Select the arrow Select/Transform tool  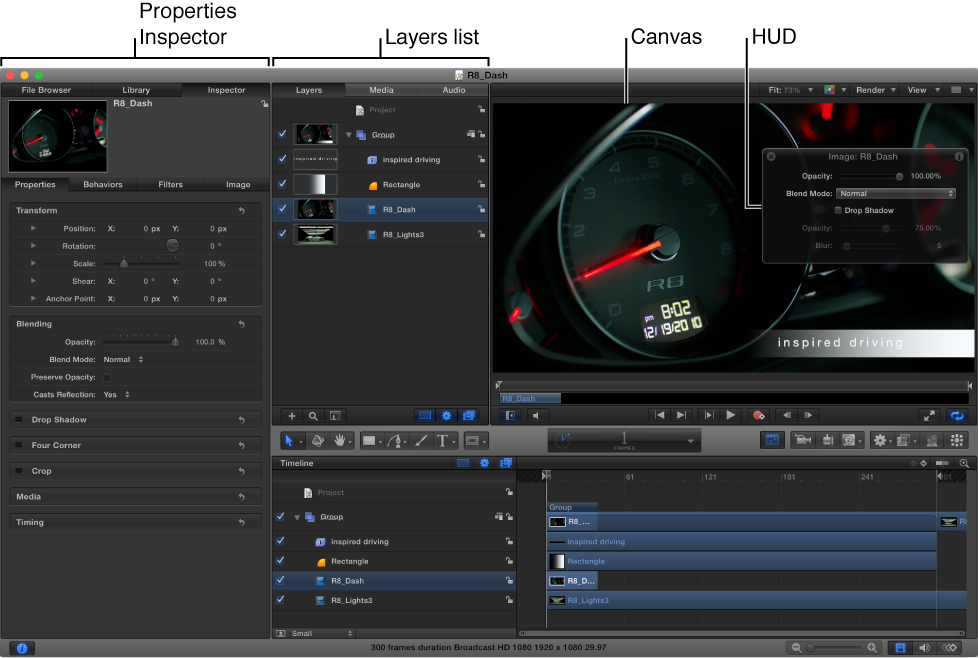[x=288, y=440]
